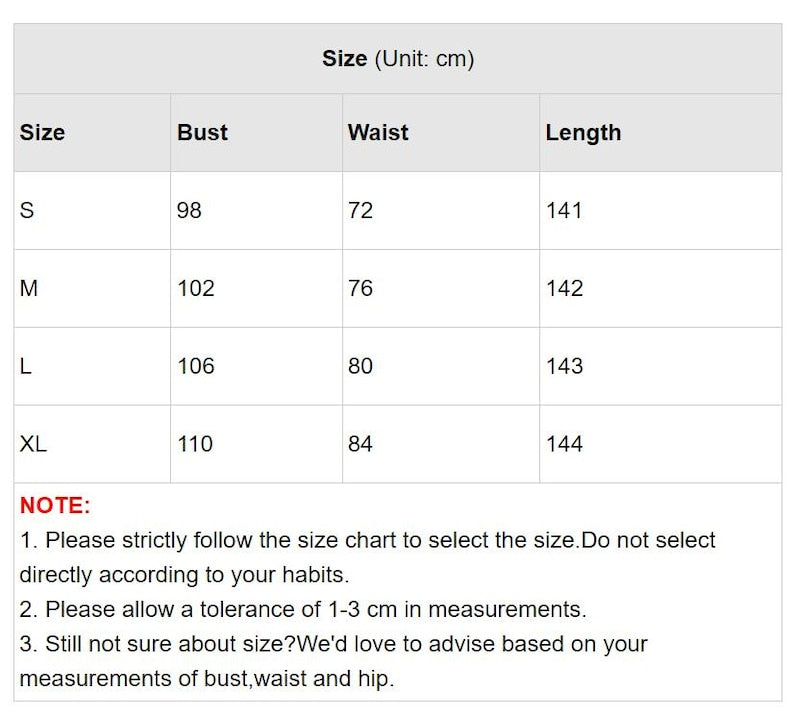Select the Bust column header
Screen dimensions: 794x716
point(202,133)
